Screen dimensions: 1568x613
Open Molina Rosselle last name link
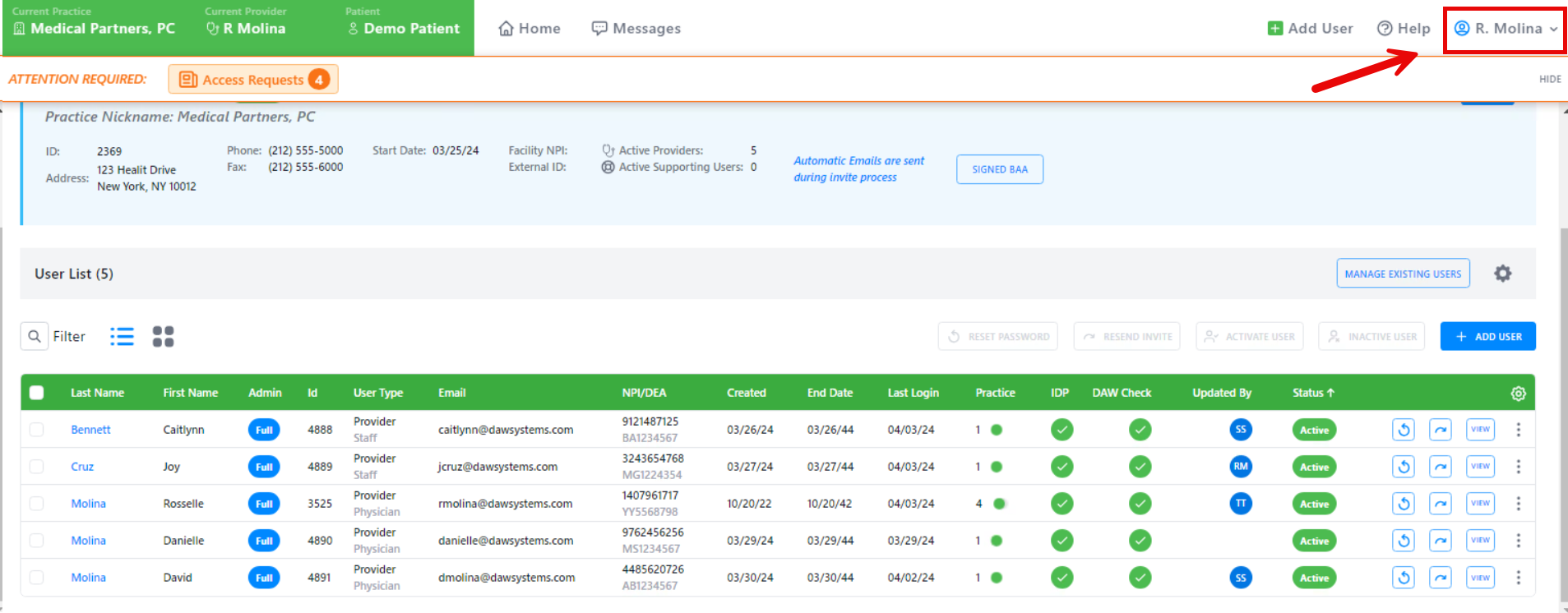point(88,504)
